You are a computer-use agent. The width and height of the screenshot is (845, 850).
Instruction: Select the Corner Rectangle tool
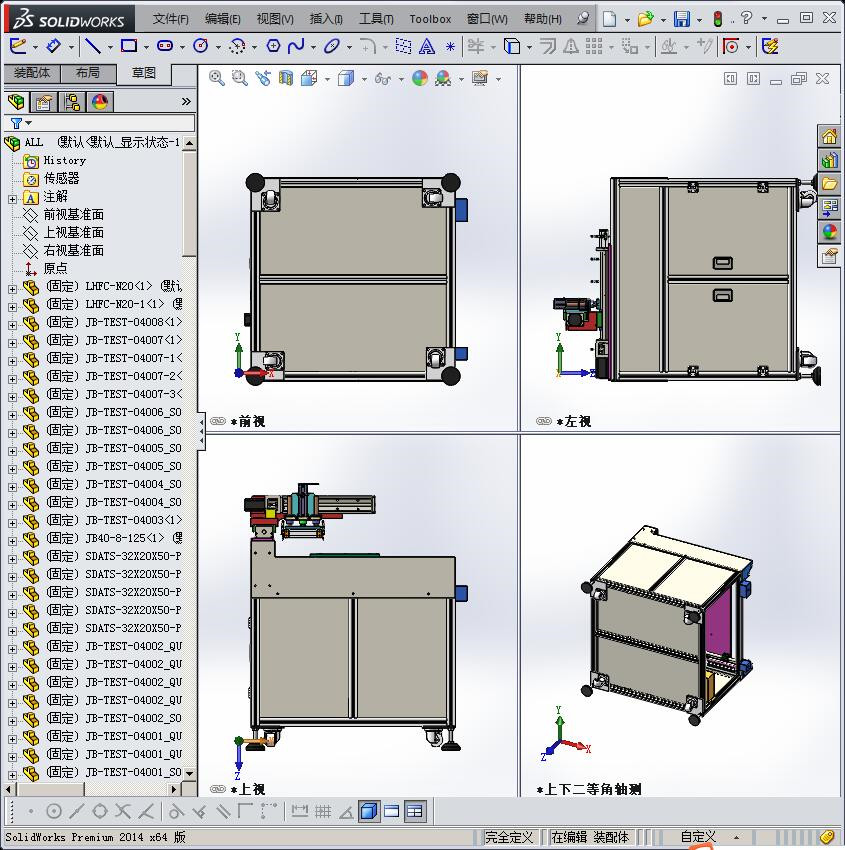click(x=129, y=46)
